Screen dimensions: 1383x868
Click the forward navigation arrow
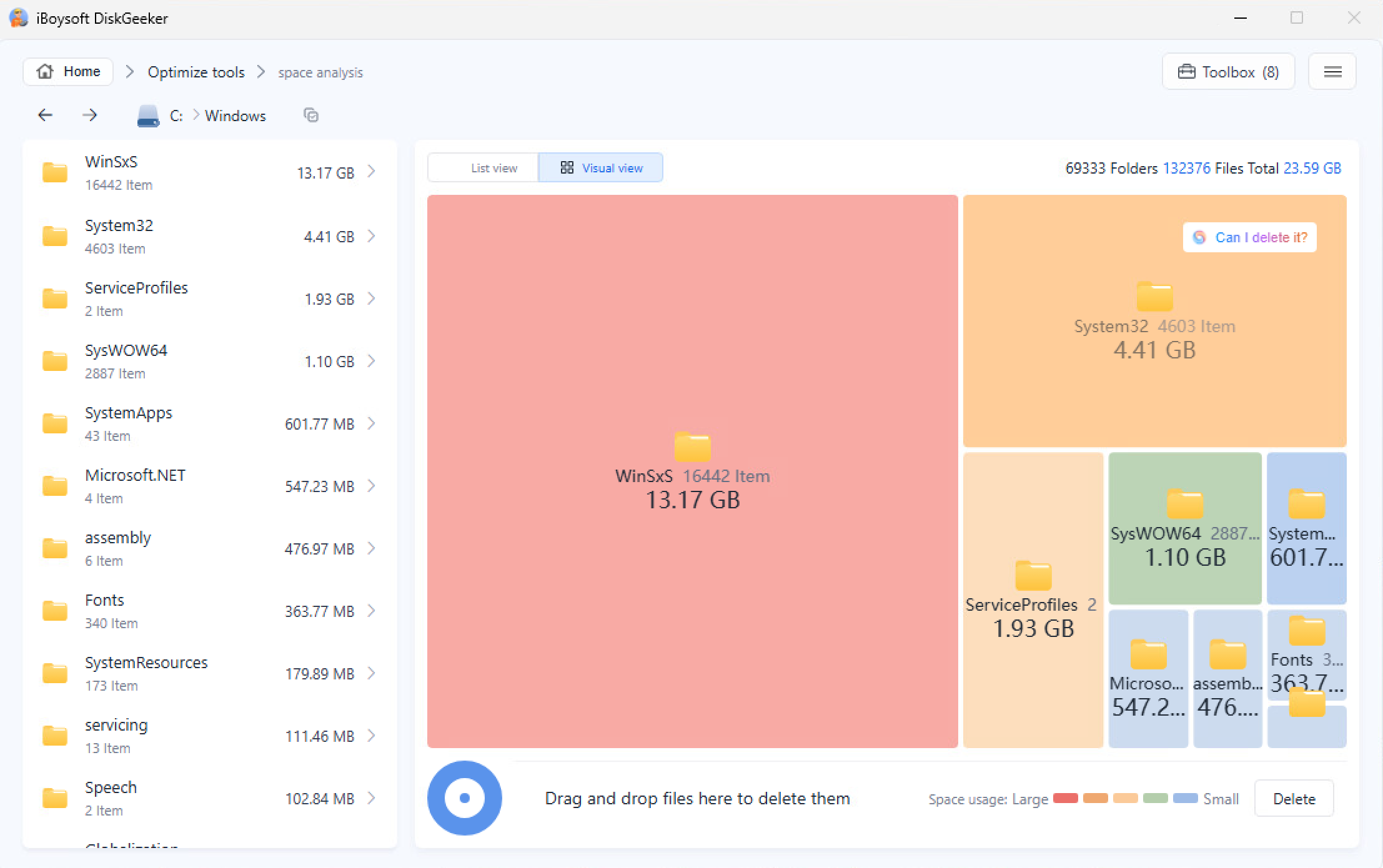coord(90,115)
